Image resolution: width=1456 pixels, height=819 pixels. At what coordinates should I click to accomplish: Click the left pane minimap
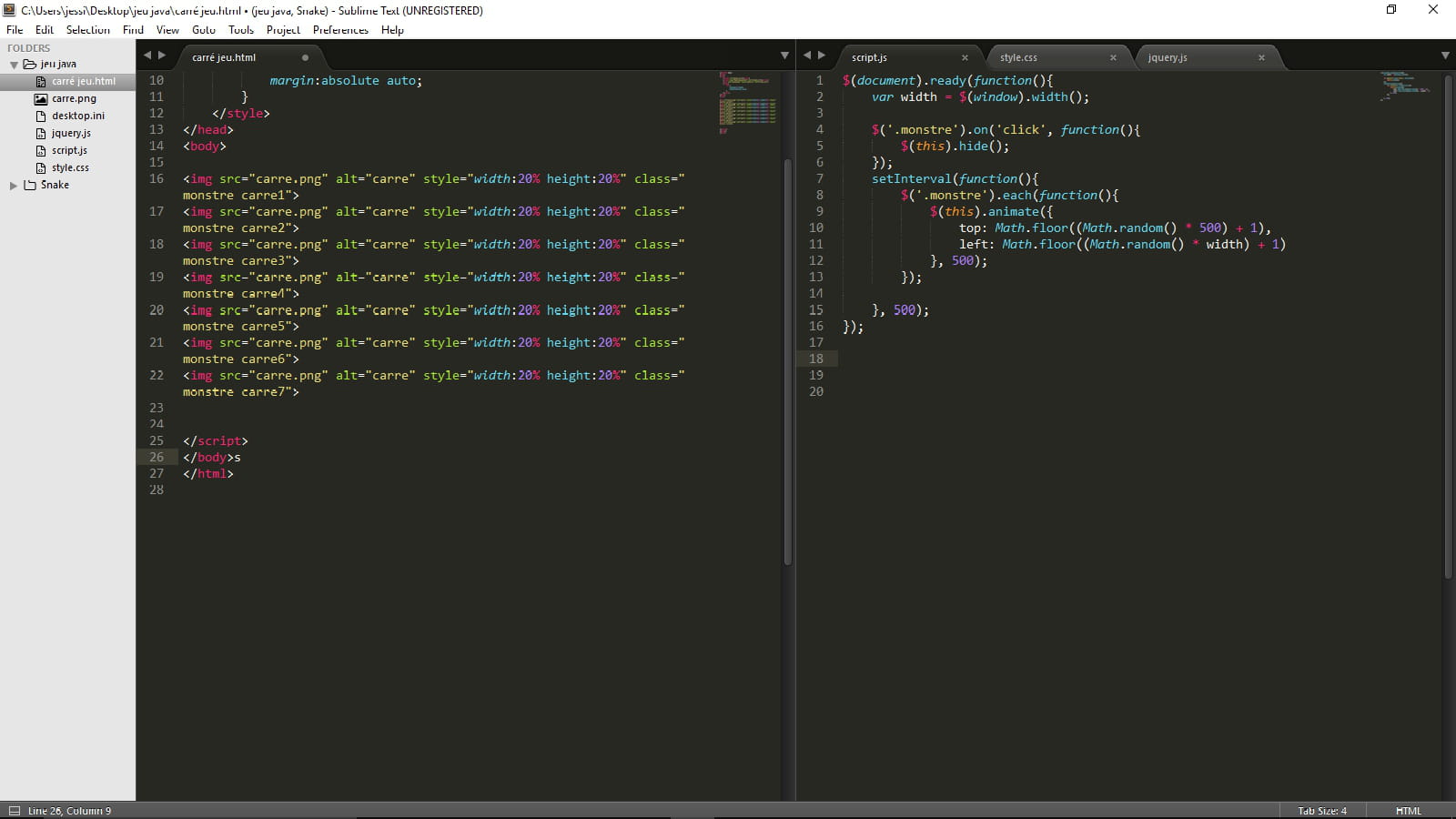coord(747,102)
